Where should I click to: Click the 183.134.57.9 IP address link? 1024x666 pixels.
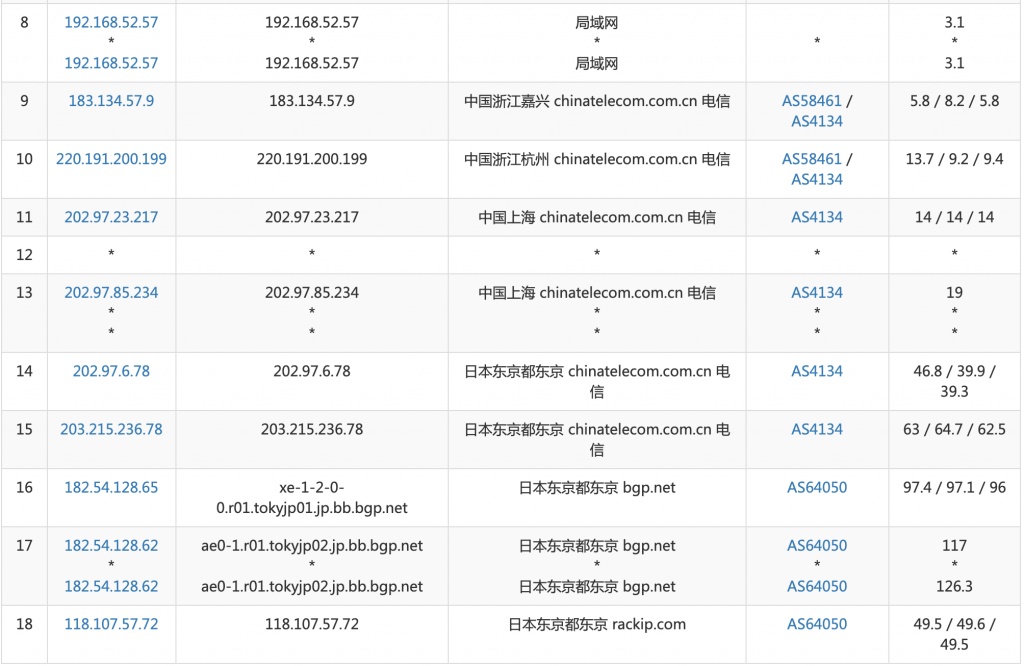tap(110, 100)
